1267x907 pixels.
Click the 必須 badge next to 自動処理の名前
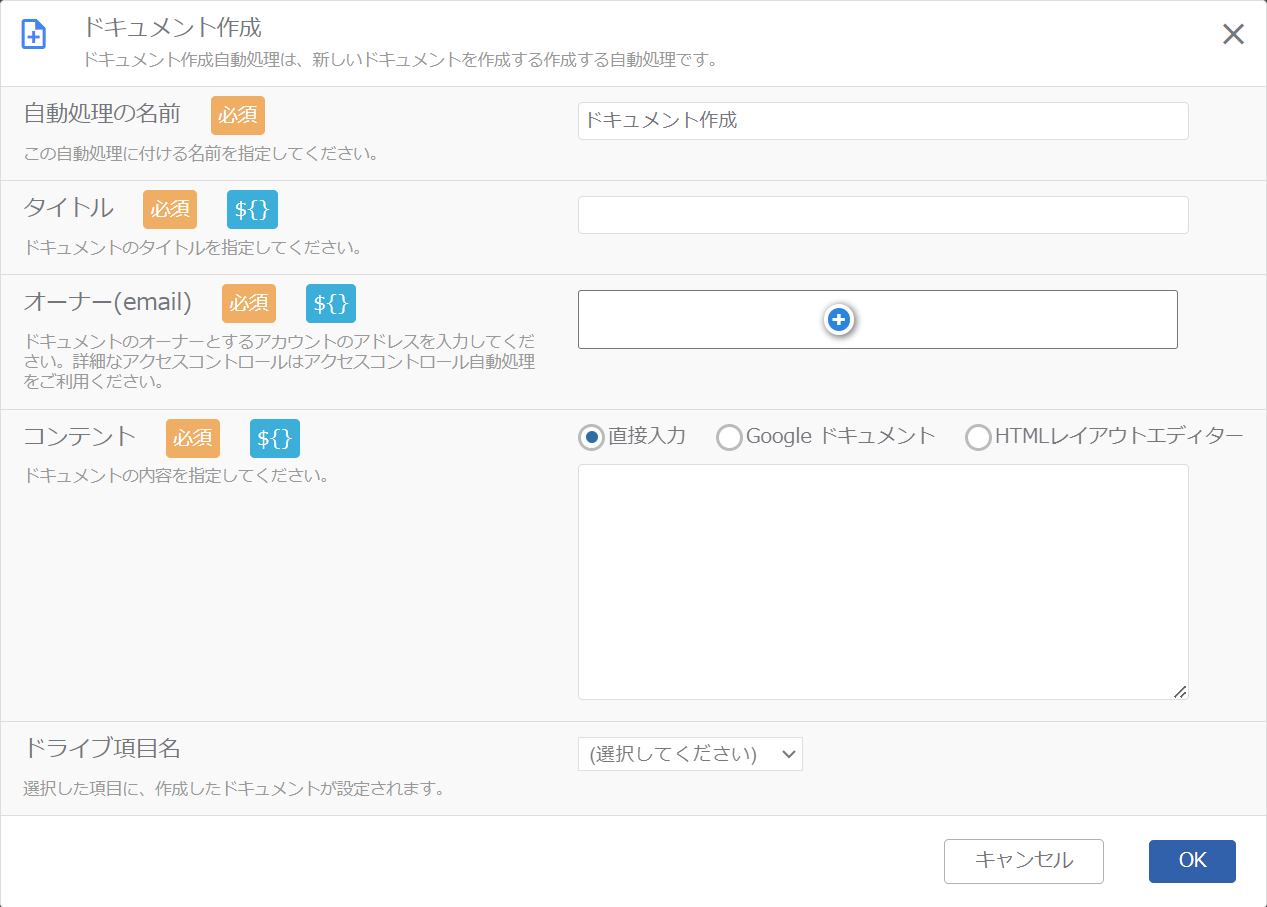pyautogui.click(x=238, y=115)
